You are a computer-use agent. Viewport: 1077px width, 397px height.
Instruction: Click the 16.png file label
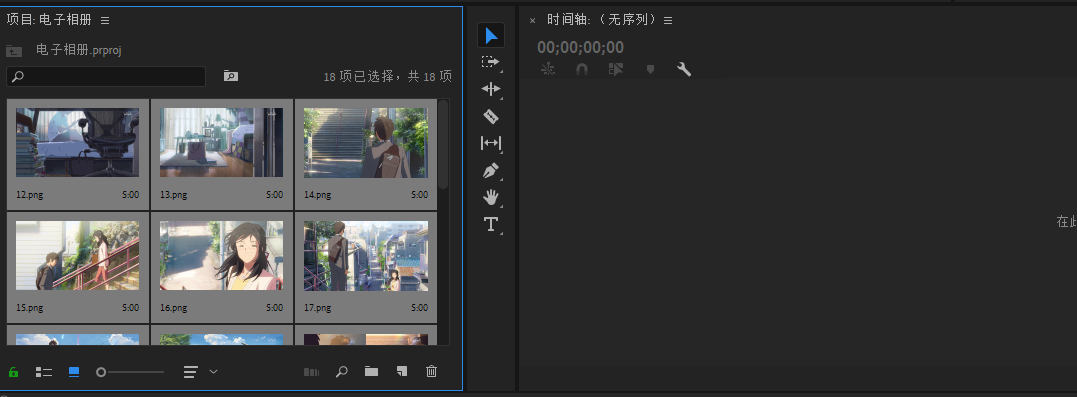(174, 308)
